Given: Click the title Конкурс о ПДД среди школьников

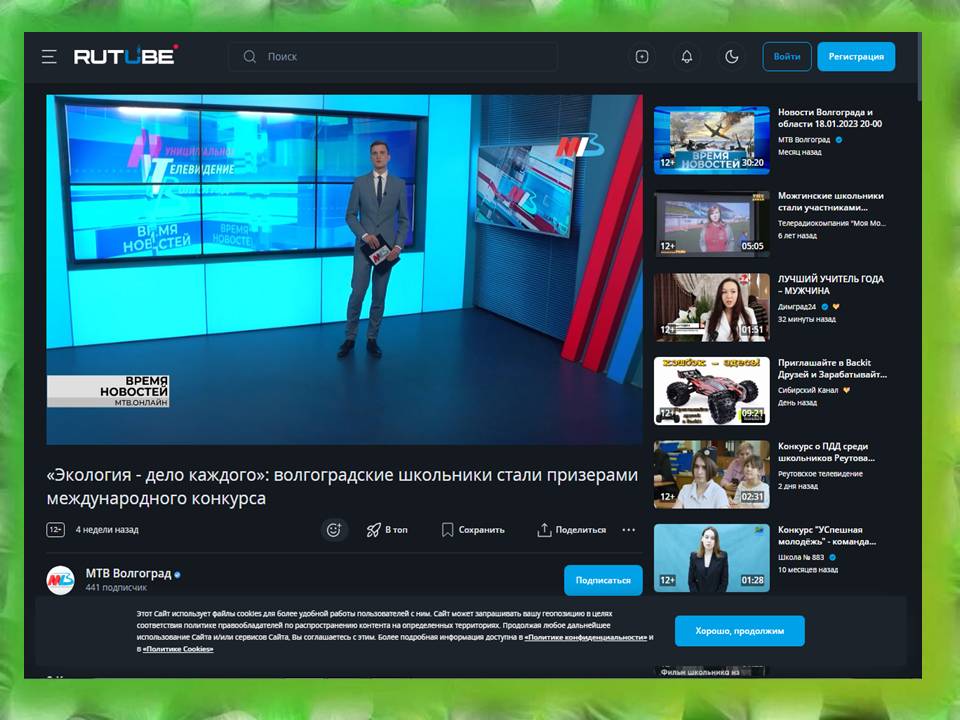Looking at the screenshot, I should click(x=826, y=452).
